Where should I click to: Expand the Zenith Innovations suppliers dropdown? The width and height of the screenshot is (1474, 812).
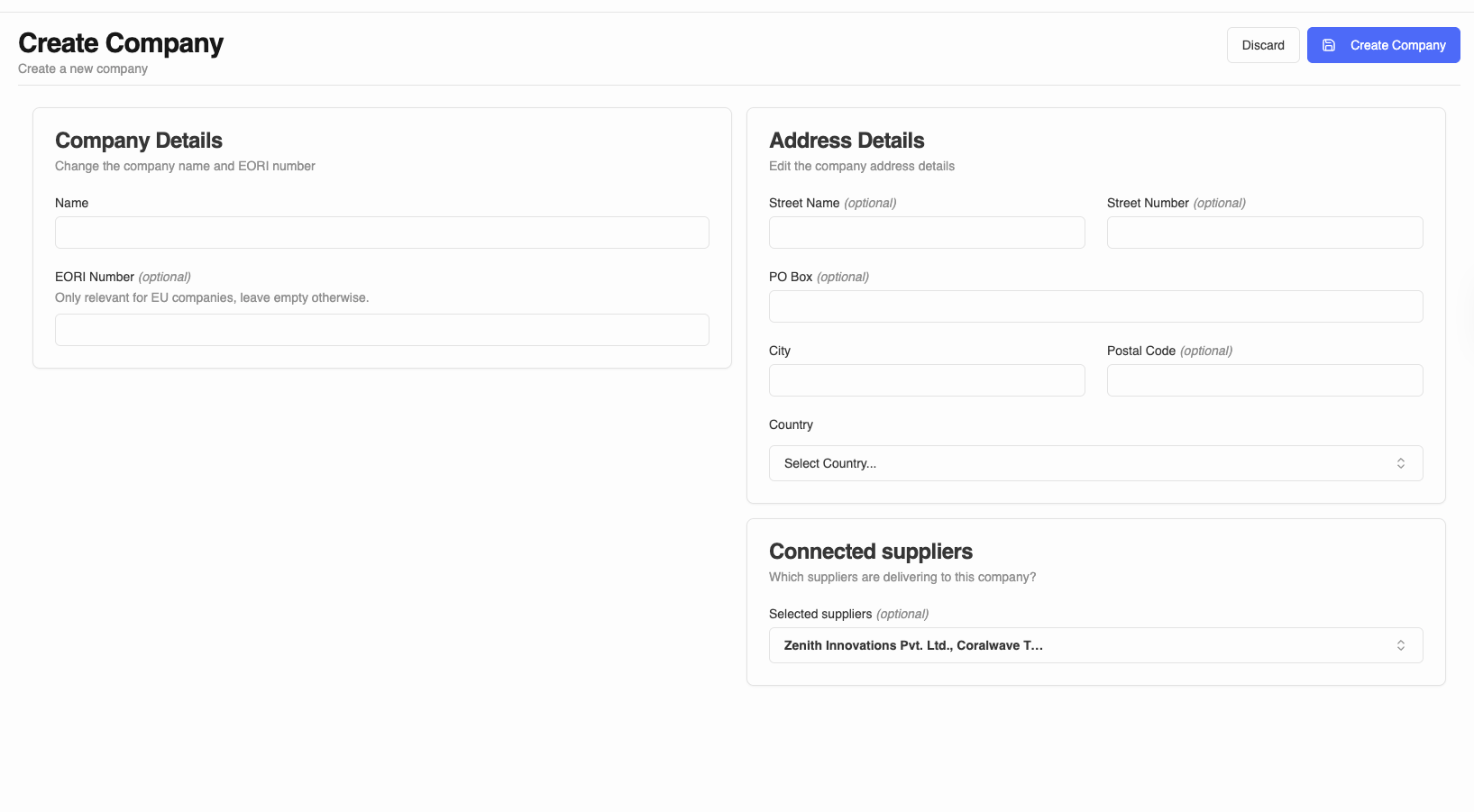1094,645
